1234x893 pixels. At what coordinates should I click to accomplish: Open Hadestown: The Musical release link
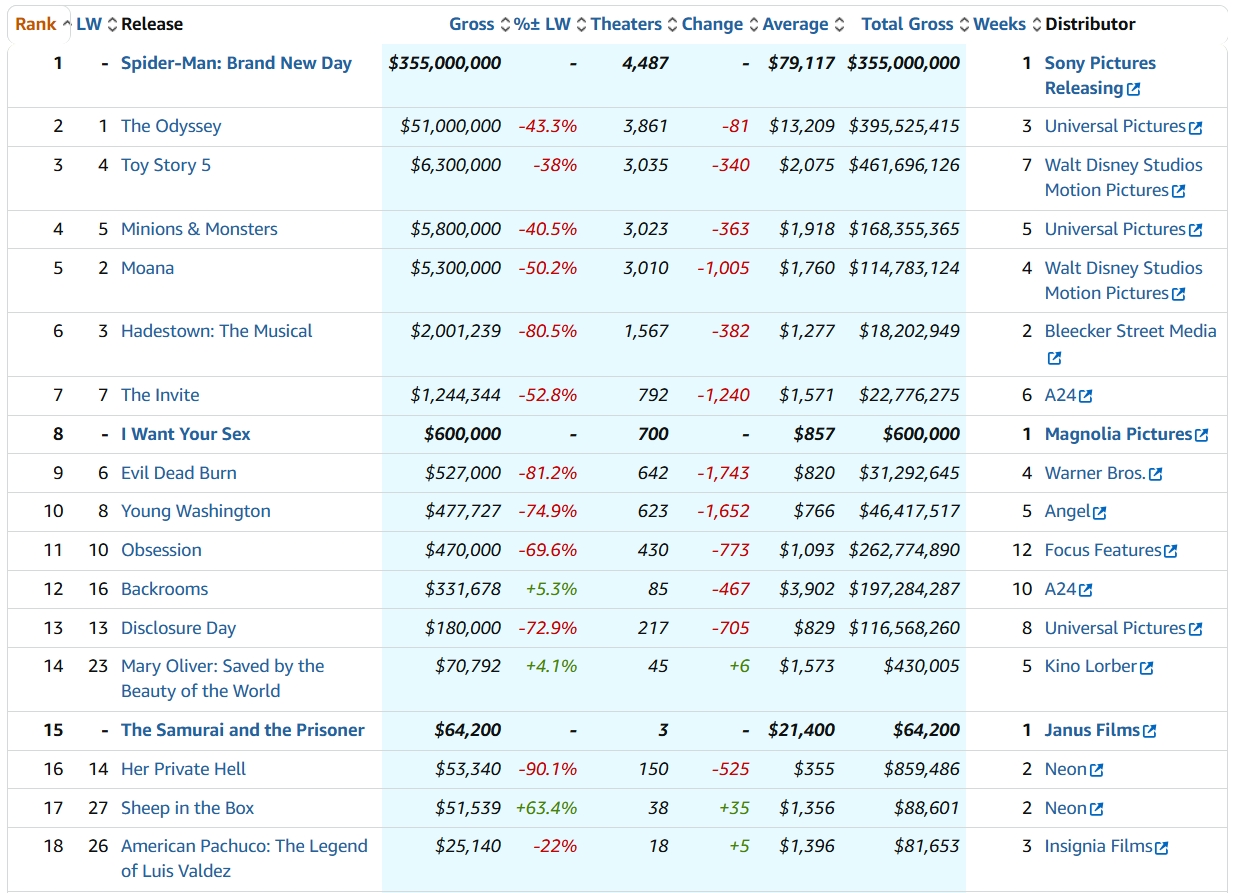point(217,331)
